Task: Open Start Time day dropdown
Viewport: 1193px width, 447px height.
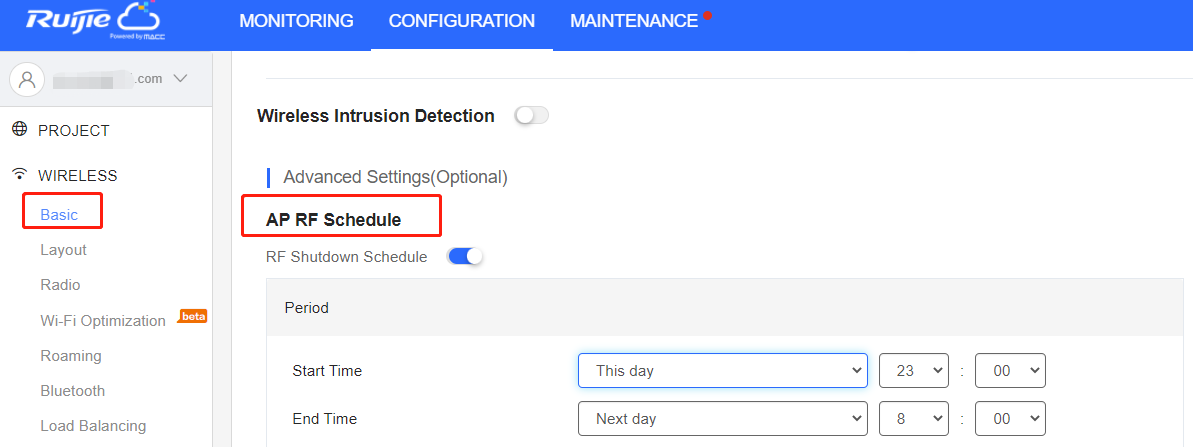Action: pyautogui.click(x=722, y=370)
